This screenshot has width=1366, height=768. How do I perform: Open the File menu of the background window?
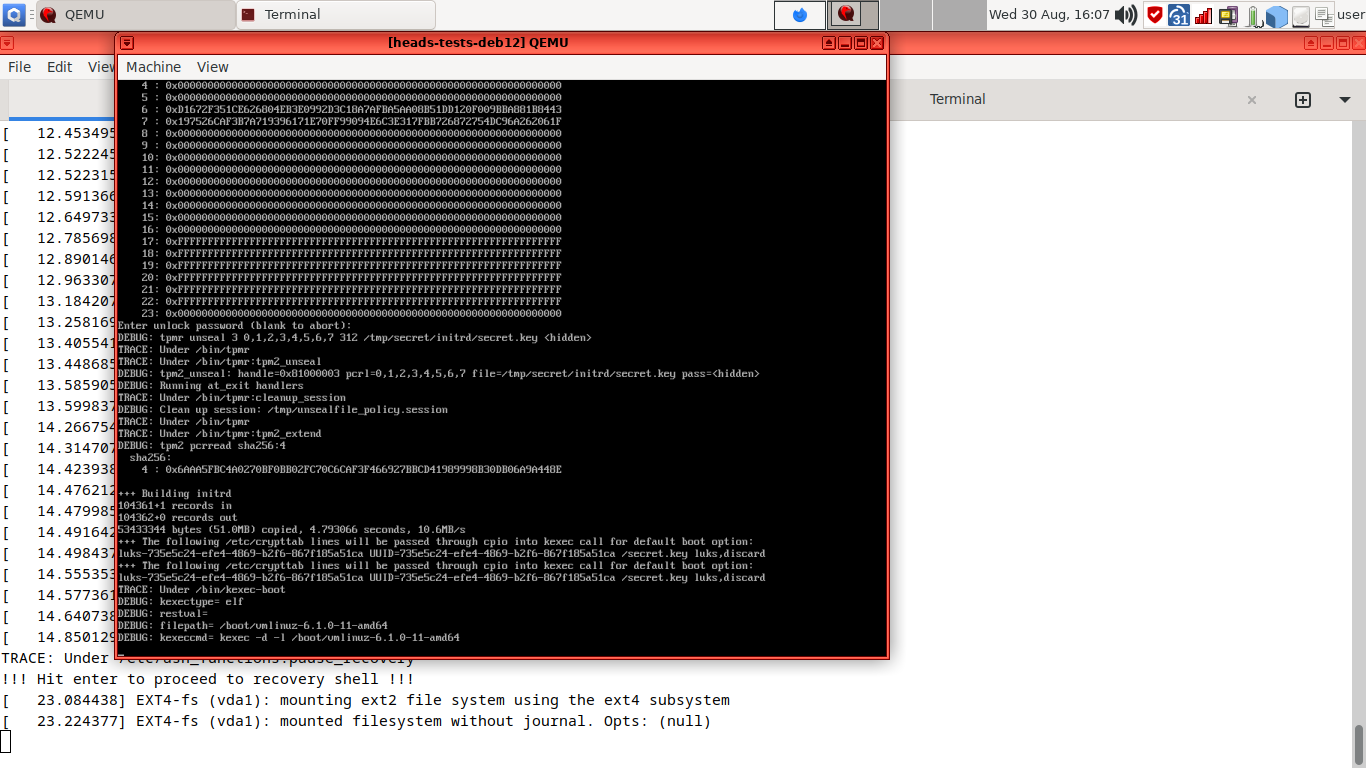coord(18,66)
